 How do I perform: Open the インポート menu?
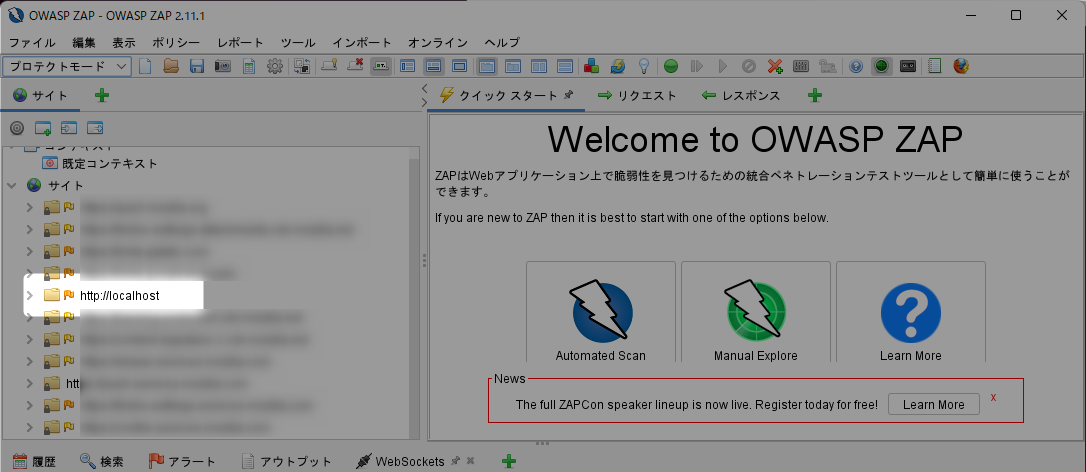coord(362,42)
